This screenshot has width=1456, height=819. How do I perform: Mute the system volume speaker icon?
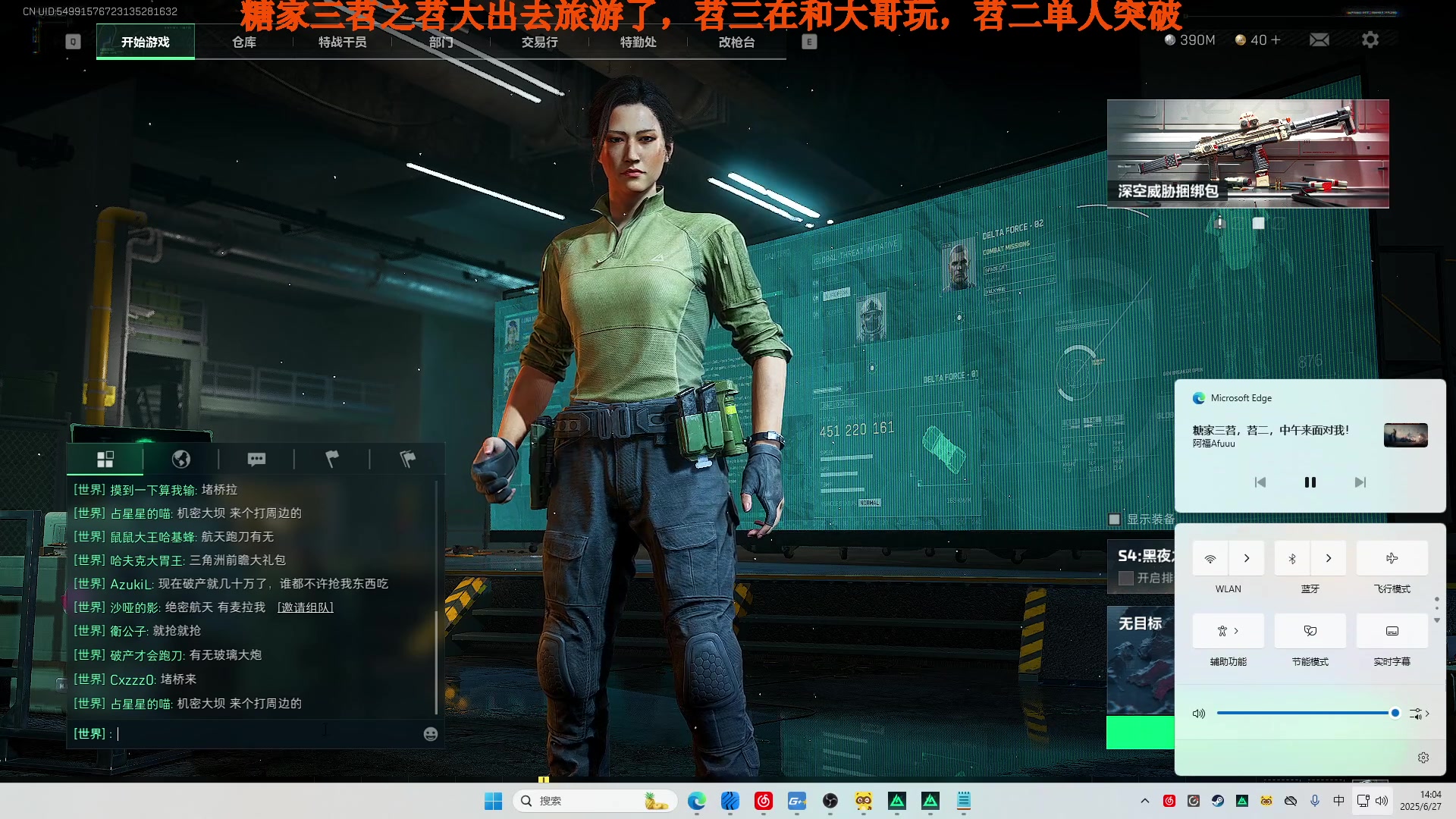point(1199,714)
